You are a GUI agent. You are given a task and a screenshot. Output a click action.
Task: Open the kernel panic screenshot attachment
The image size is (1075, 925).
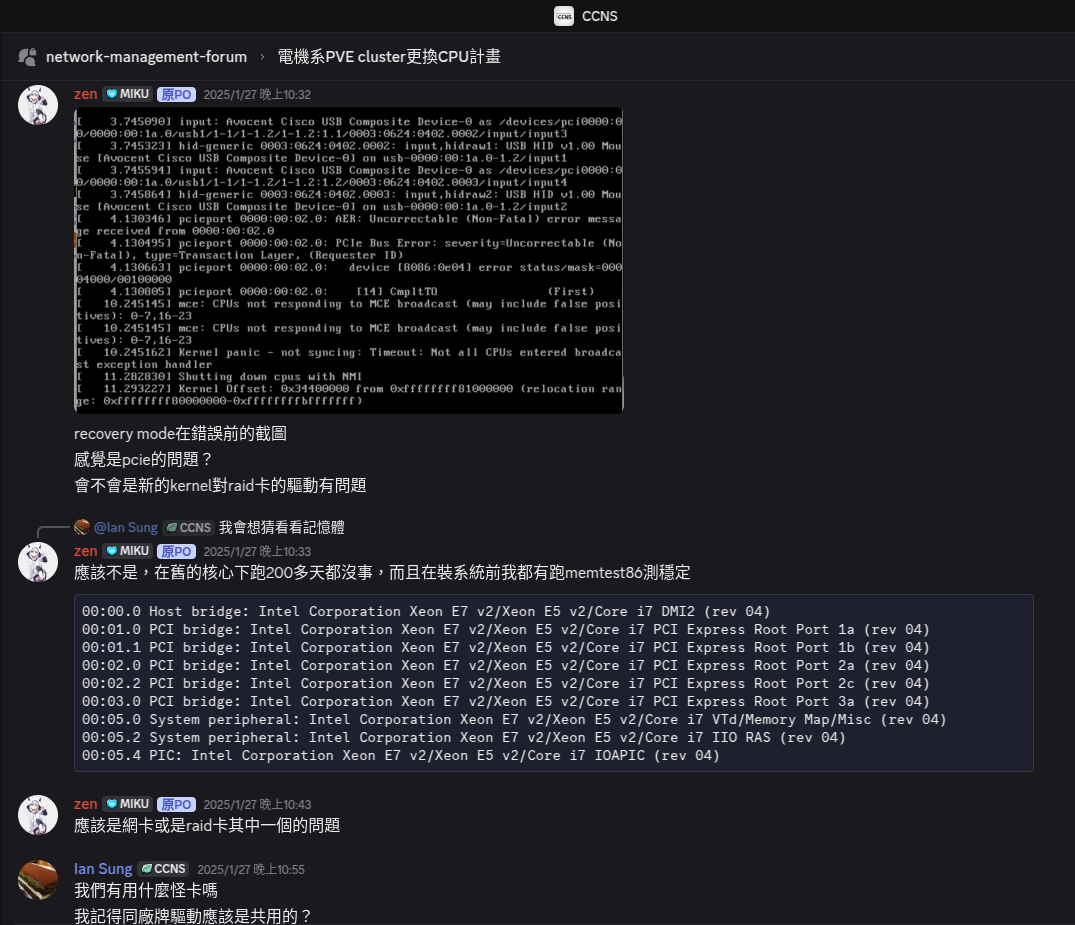pos(348,260)
